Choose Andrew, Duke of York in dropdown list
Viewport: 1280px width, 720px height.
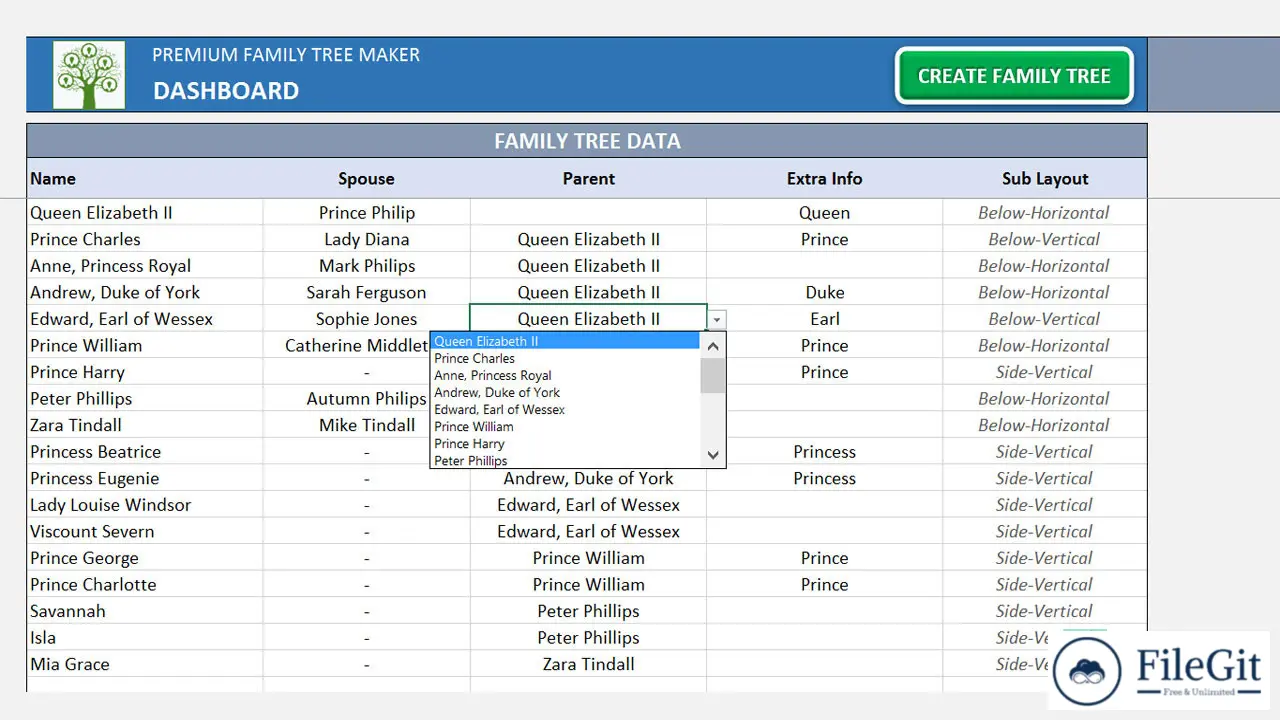tap(566, 392)
